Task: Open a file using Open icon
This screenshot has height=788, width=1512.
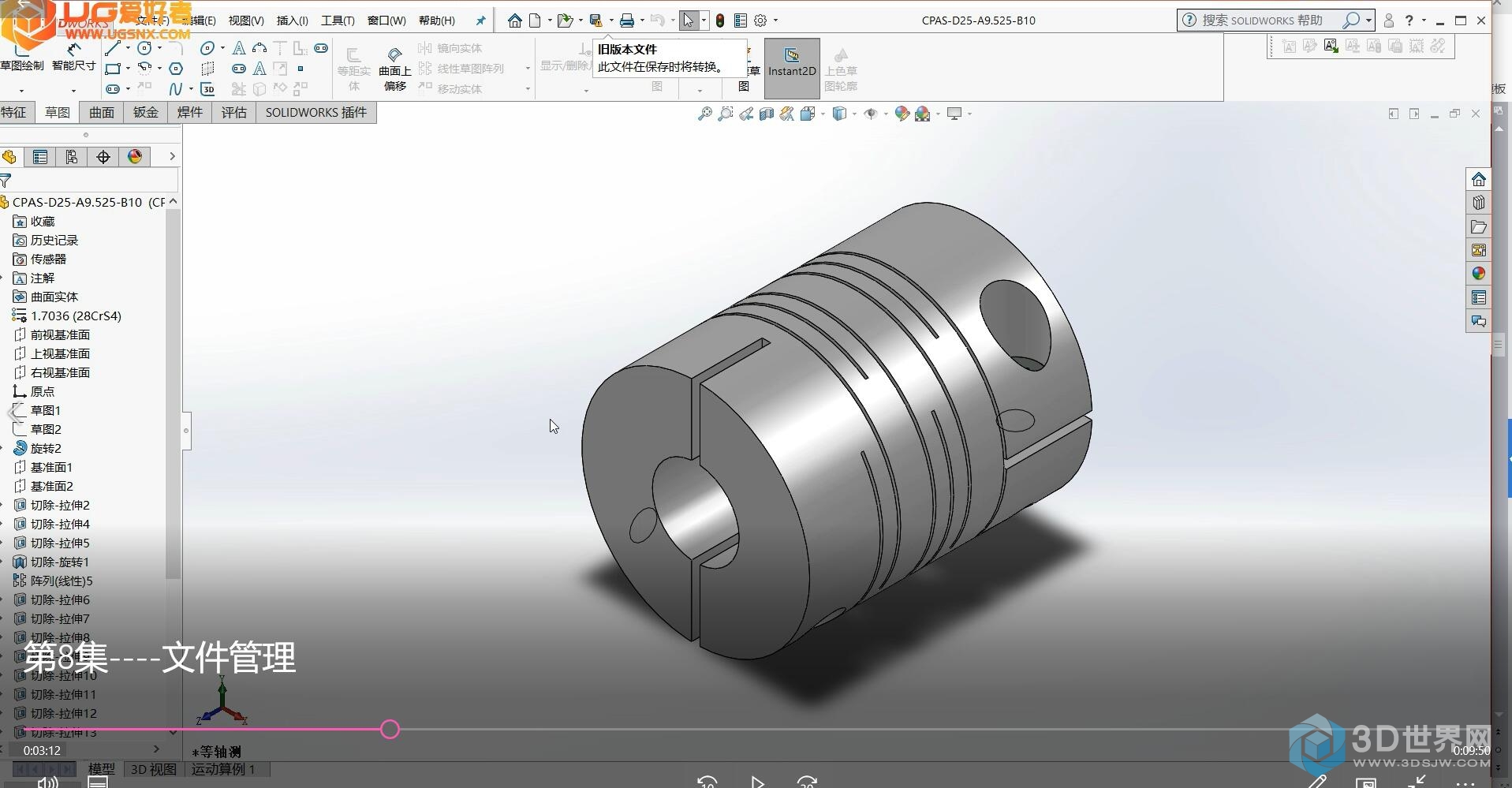Action: coord(565,21)
